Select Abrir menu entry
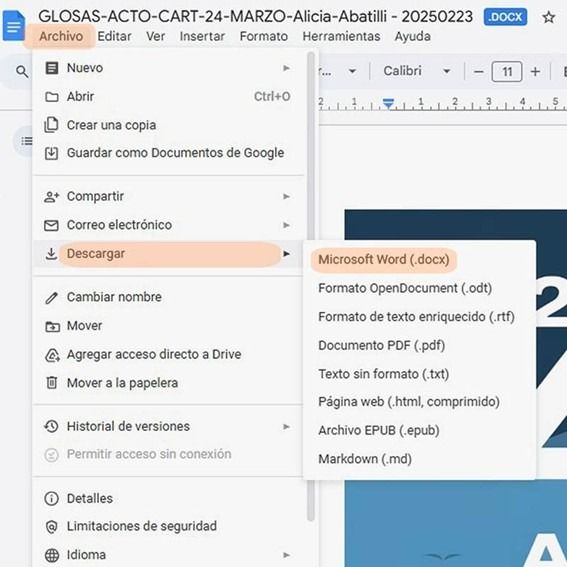This screenshot has height=567, width=567. click(x=168, y=97)
